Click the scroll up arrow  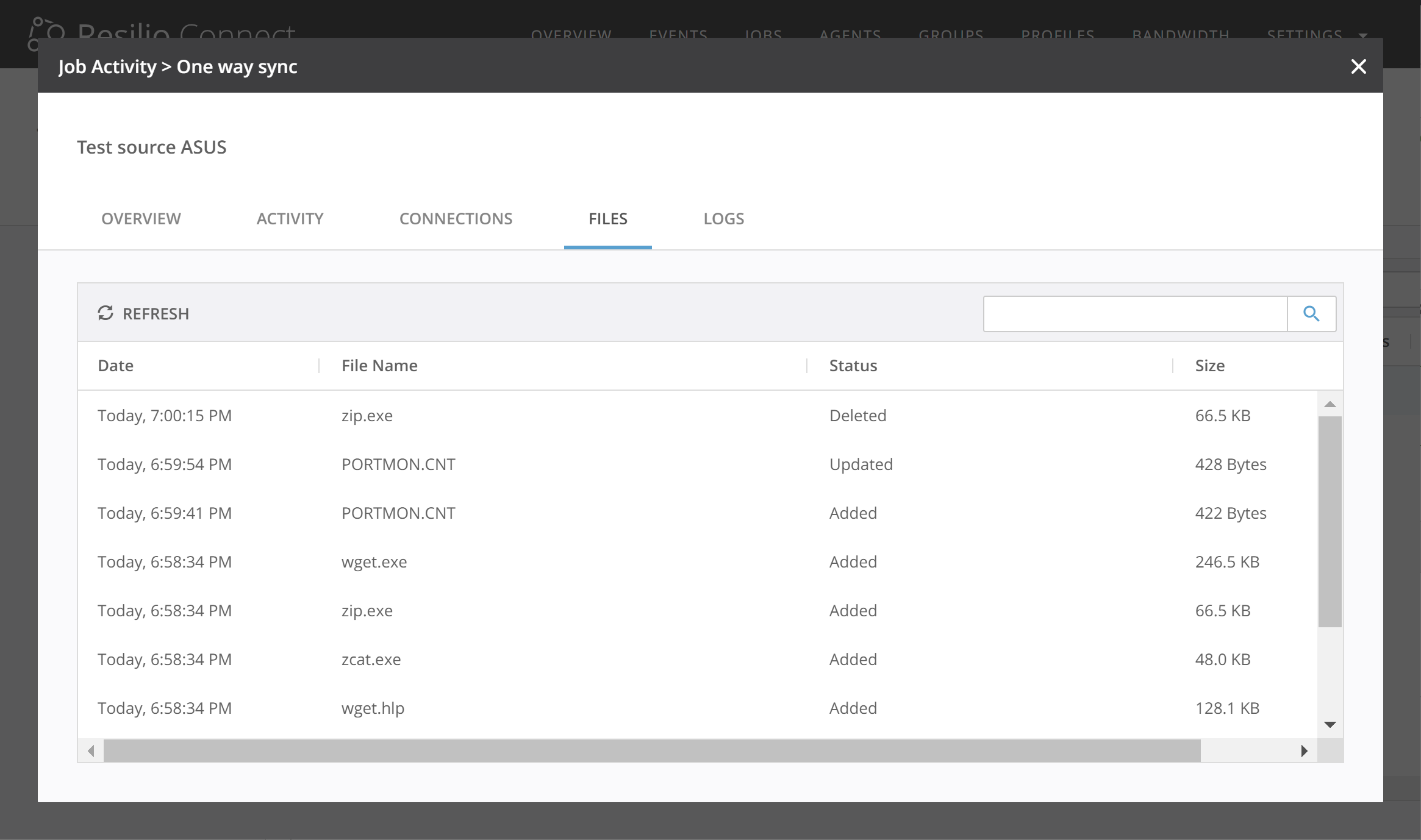coord(1330,405)
